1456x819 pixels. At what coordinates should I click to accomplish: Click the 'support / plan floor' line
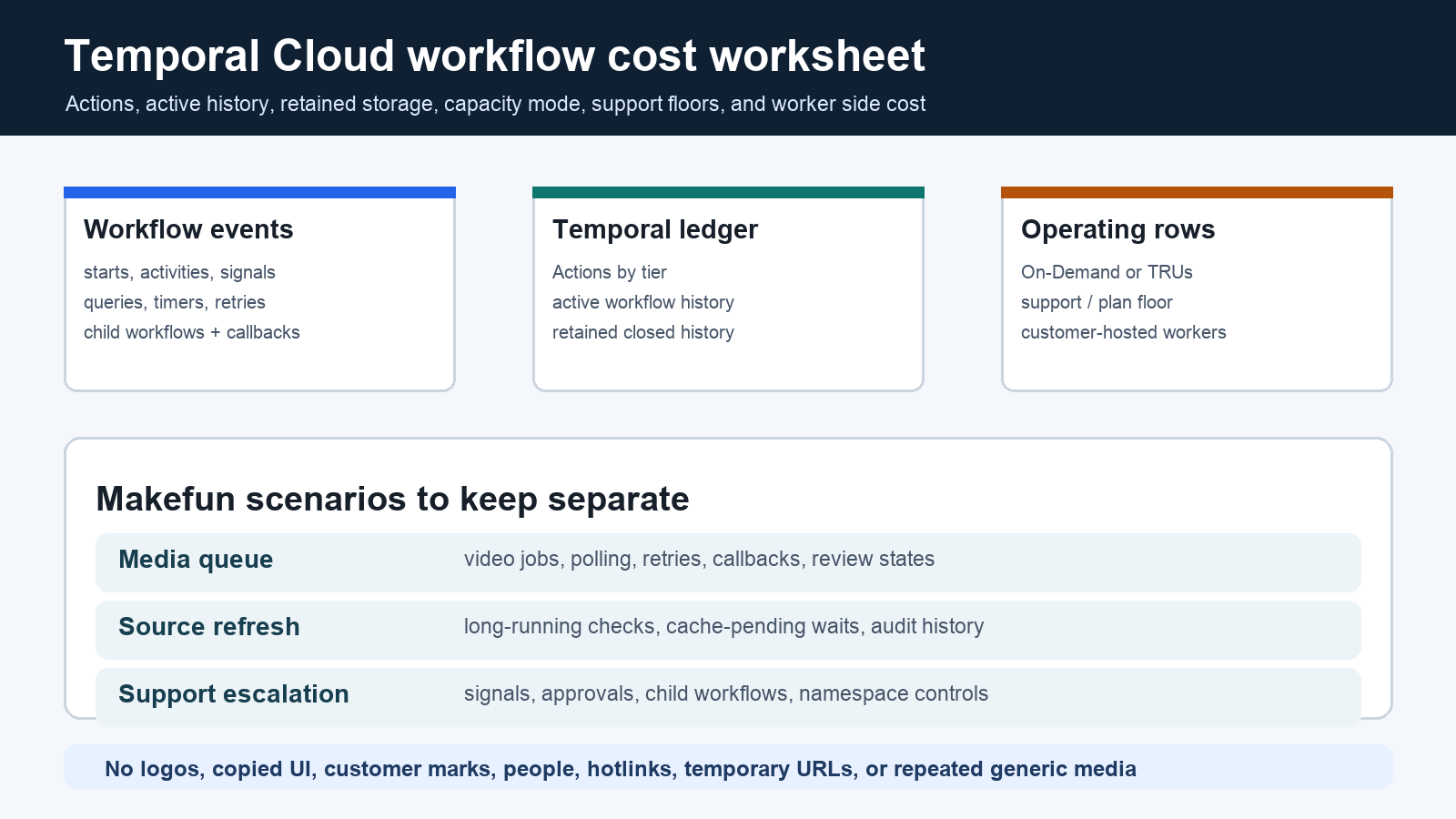click(x=1097, y=302)
